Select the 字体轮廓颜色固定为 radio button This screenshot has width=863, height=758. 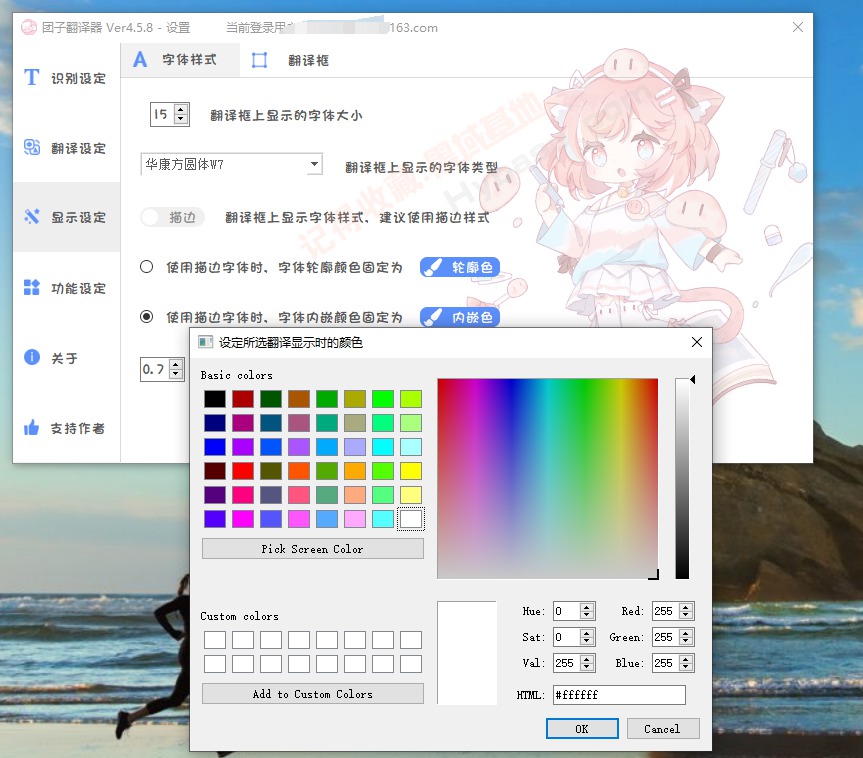(x=146, y=267)
